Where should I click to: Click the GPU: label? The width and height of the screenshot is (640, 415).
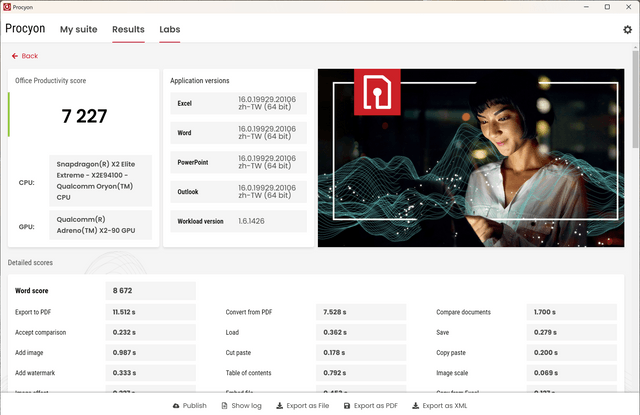[x=27, y=227]
